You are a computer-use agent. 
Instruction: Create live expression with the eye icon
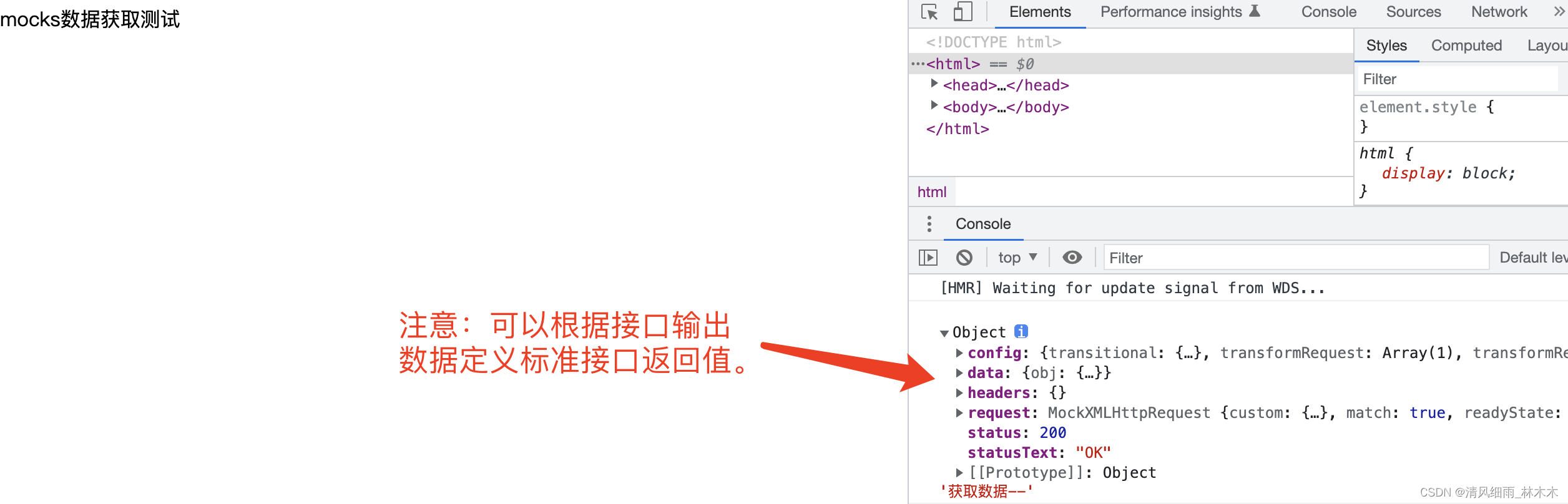[x=1072, y=258]
